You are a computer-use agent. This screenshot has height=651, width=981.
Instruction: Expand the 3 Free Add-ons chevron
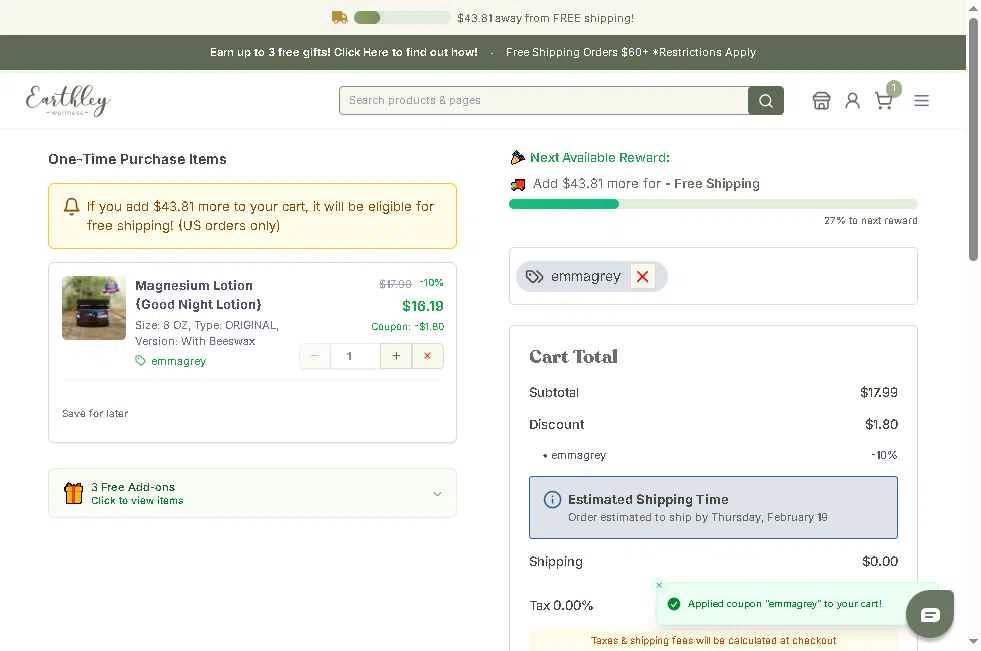(437, 493)
